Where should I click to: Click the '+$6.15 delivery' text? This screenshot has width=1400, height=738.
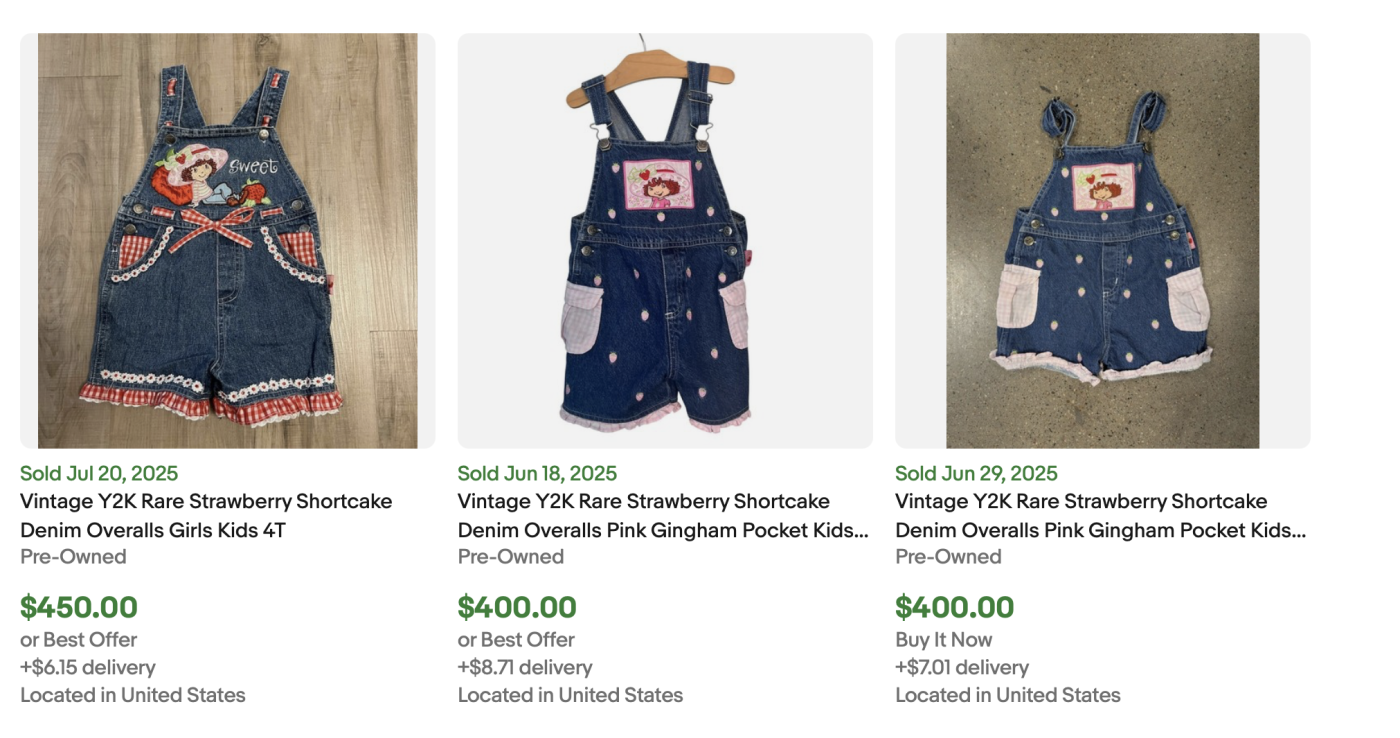(88, 667)
